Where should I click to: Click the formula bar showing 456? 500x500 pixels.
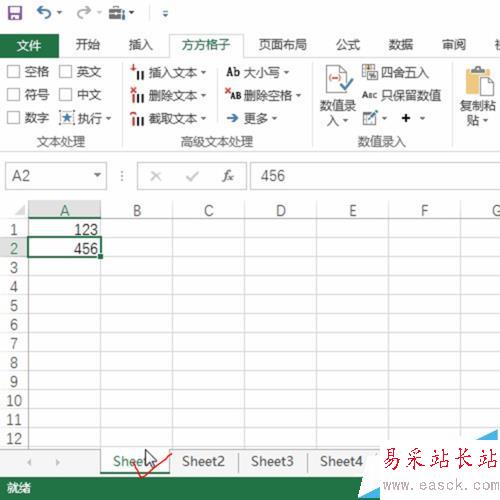375,176
